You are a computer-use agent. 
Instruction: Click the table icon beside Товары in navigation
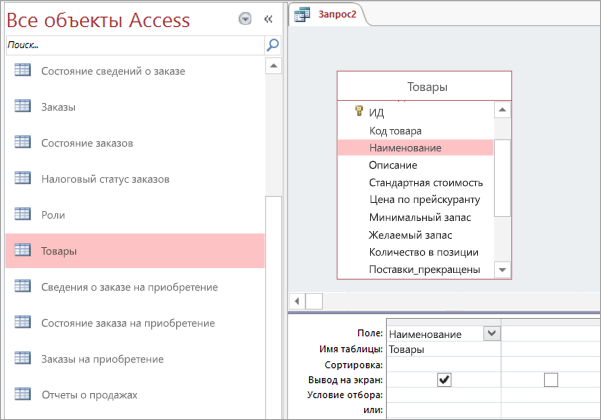click(x=23, y=250)
